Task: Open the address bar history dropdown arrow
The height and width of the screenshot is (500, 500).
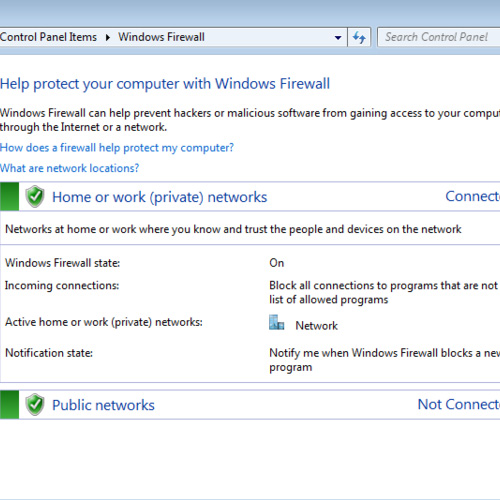Action: tap(338, 37)
